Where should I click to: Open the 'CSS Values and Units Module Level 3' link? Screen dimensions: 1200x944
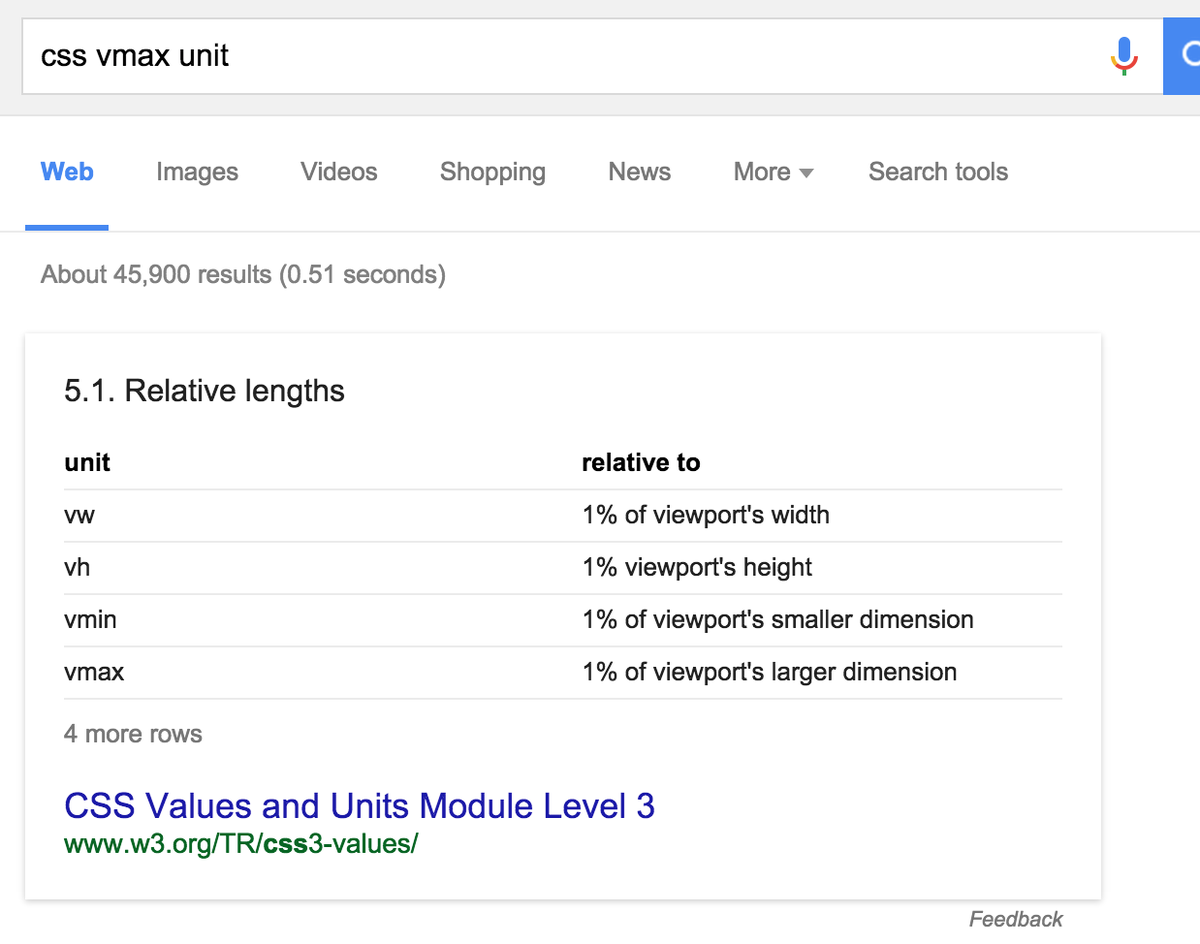[x=360, y=805]
